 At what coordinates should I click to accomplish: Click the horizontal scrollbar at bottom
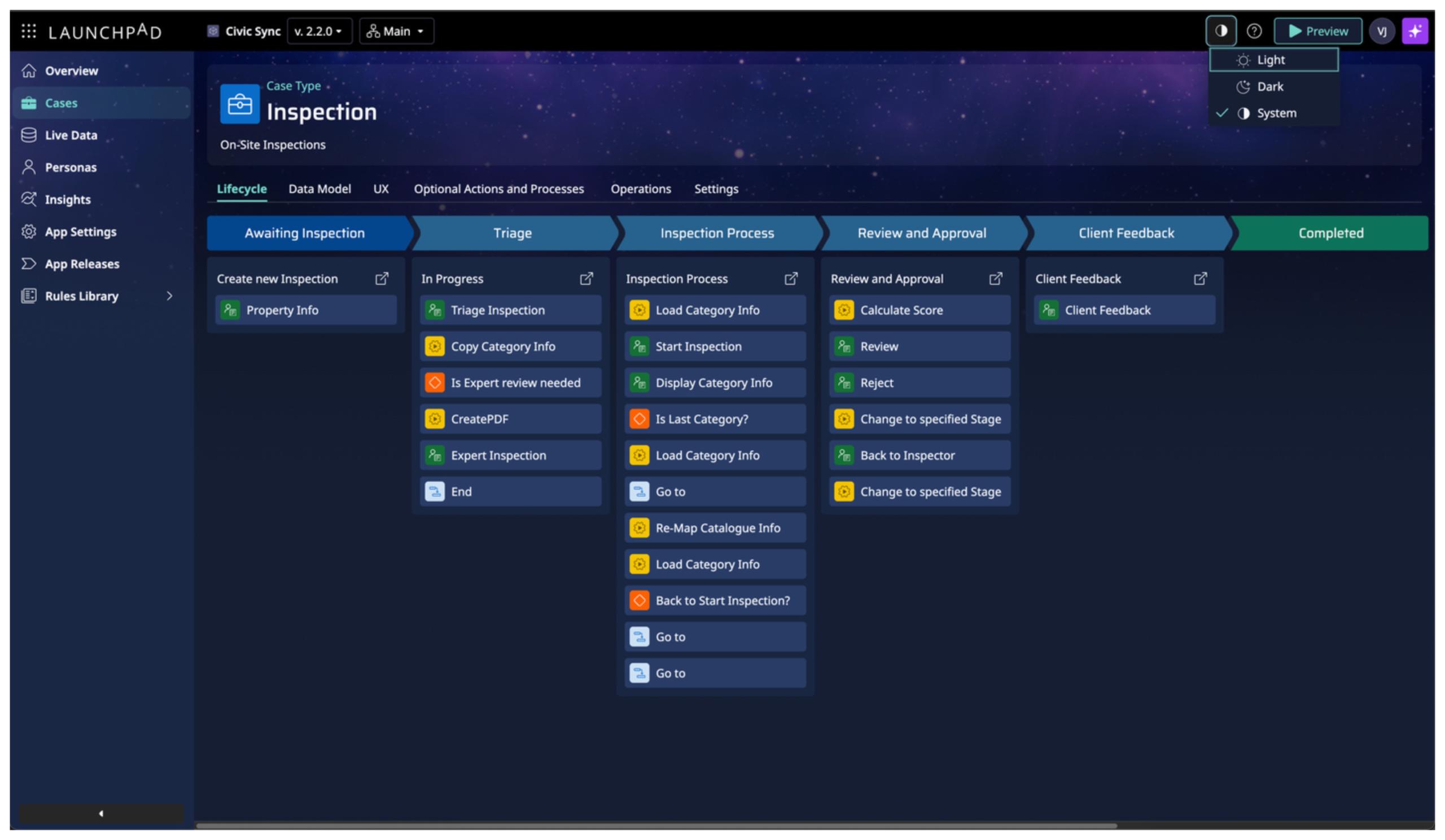(656, 826)
